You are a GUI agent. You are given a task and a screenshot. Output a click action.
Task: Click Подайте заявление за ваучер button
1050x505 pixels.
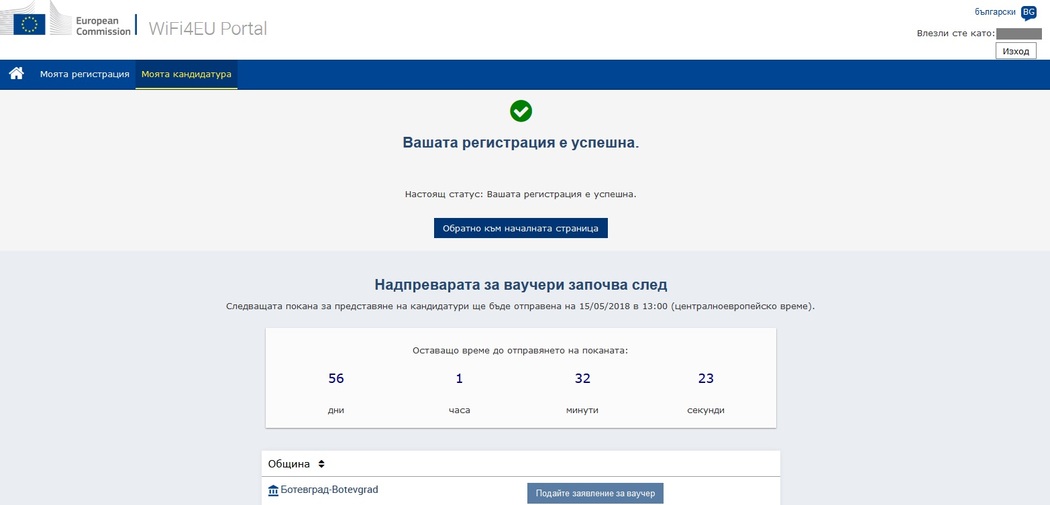click(x=595, y=493)
